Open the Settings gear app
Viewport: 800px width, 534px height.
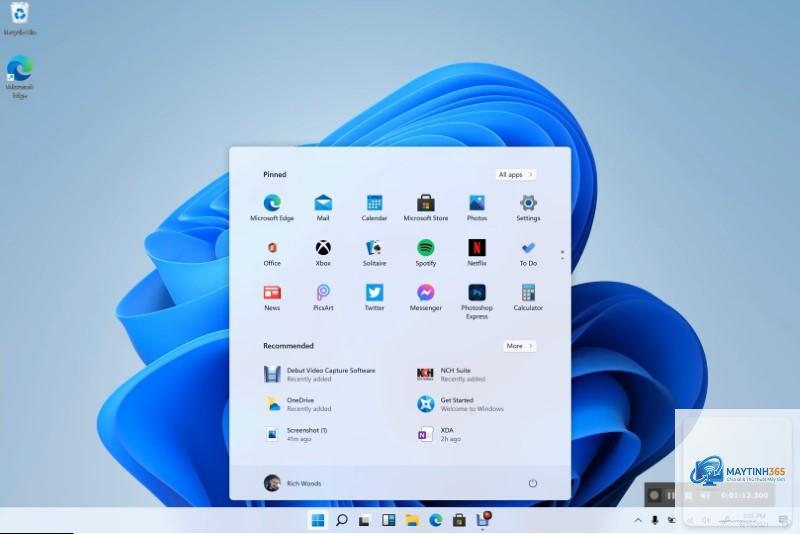coord(528,208)
